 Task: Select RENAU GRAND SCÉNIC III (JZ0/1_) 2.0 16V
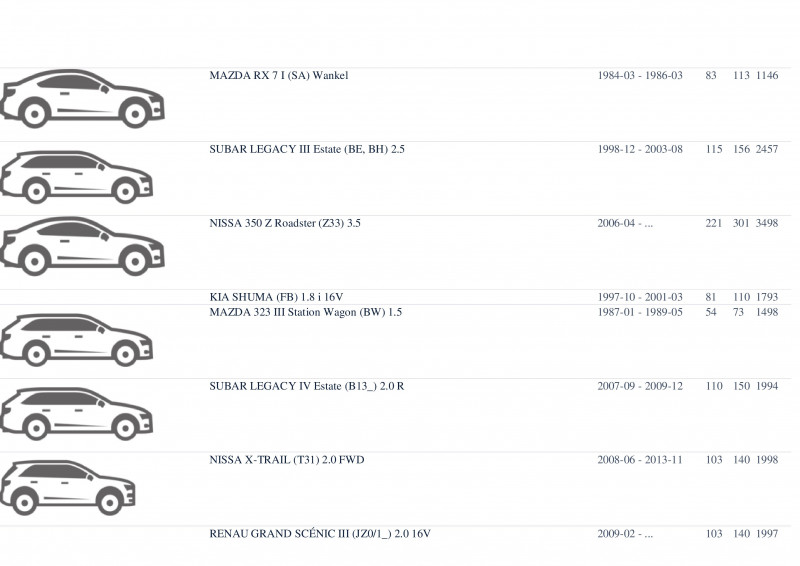320,534
